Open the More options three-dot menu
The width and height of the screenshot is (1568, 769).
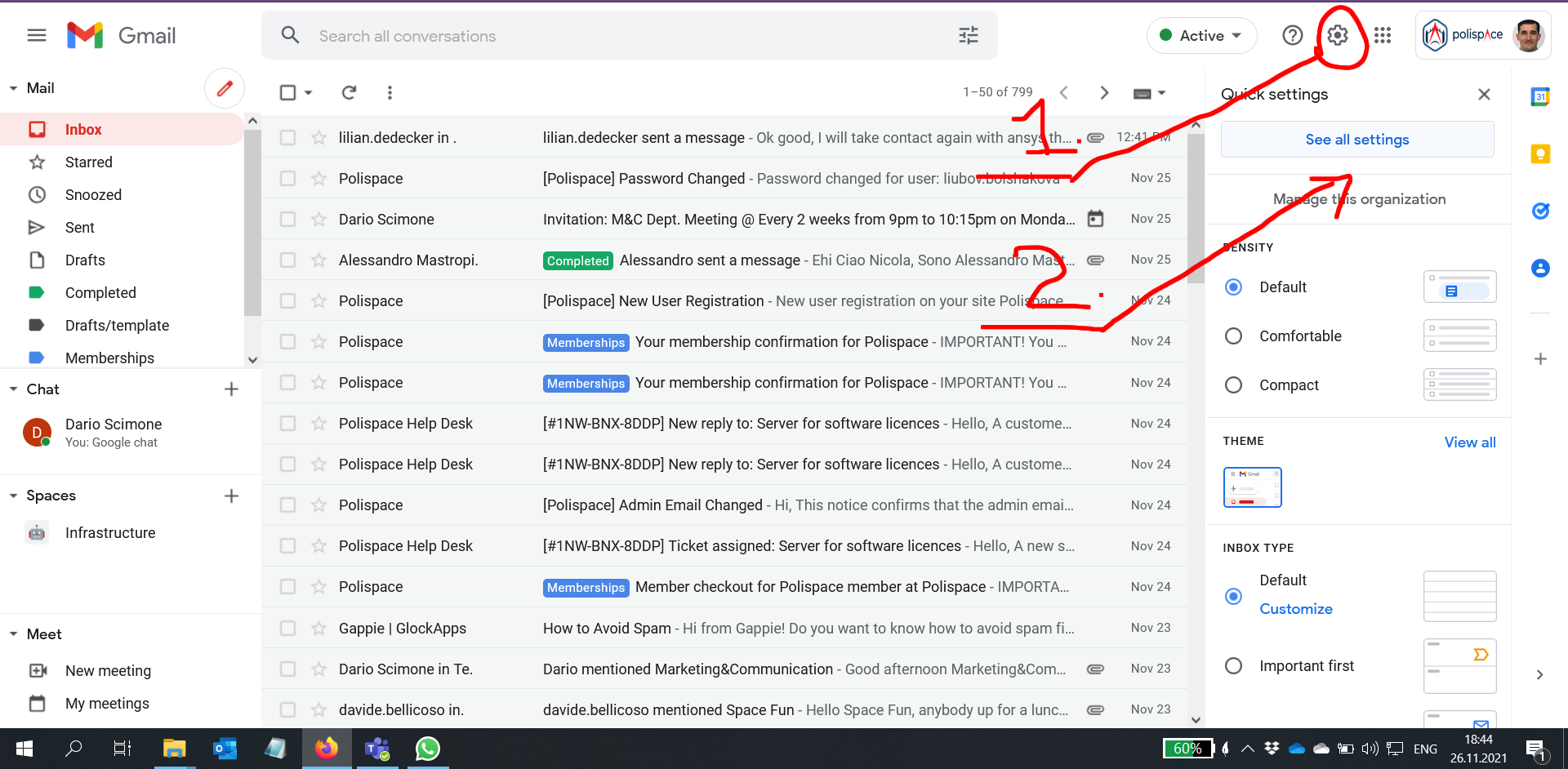(390, 92)
